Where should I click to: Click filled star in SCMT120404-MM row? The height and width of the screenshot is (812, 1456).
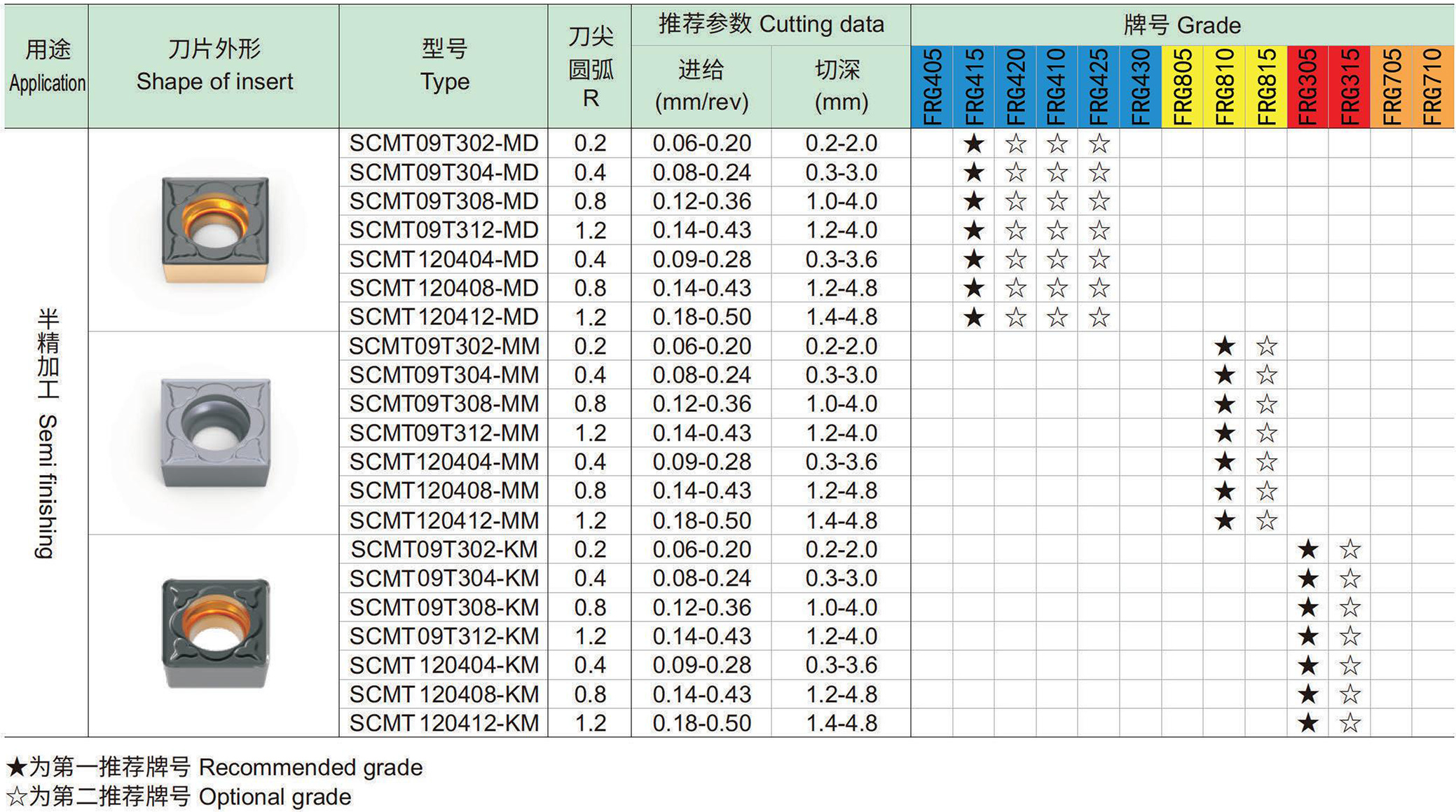click(1225, 462)
